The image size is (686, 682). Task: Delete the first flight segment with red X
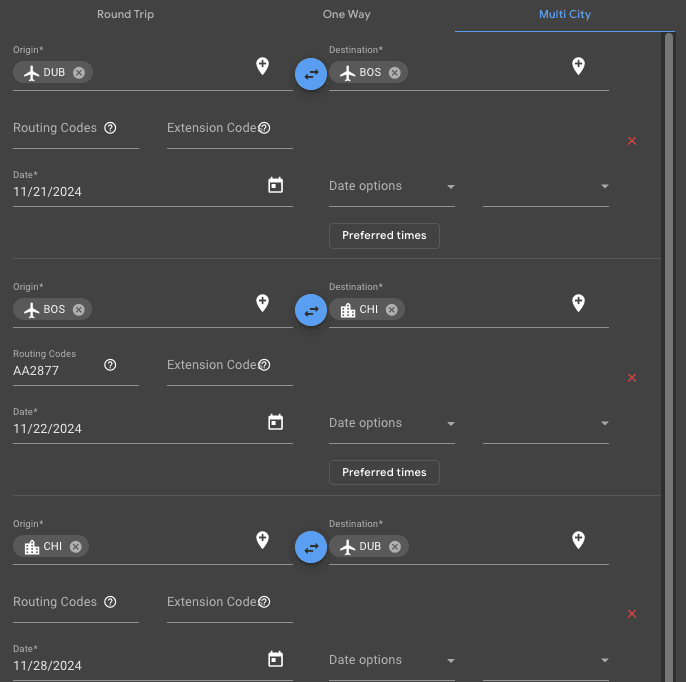631,141
